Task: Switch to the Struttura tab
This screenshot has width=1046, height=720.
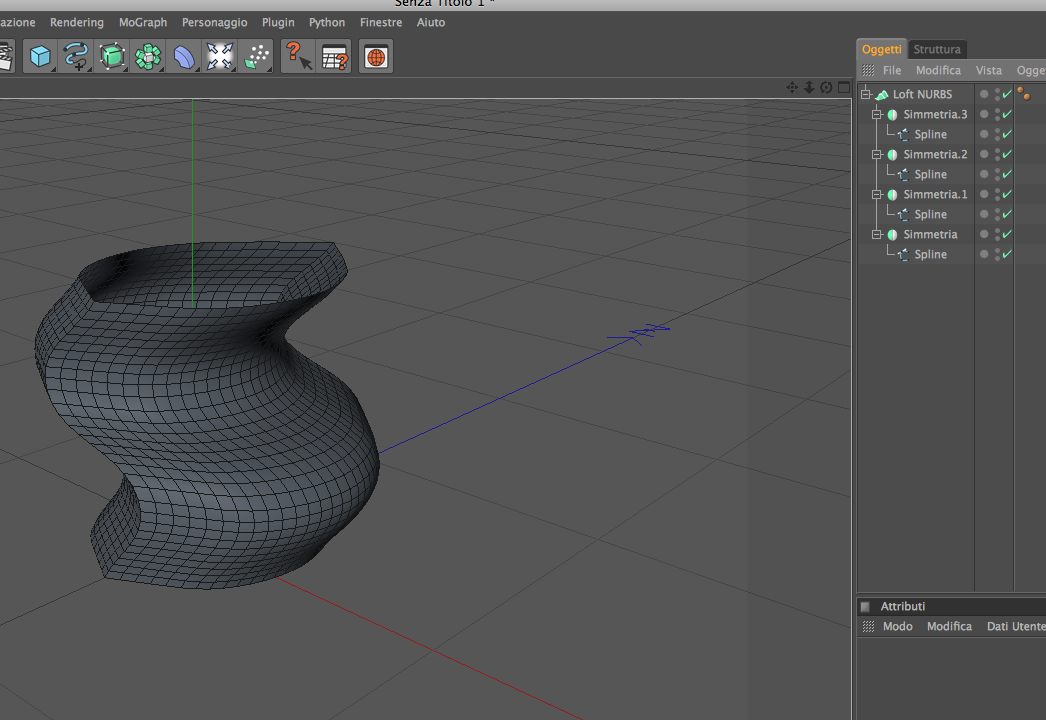Action: coord(937,49)
